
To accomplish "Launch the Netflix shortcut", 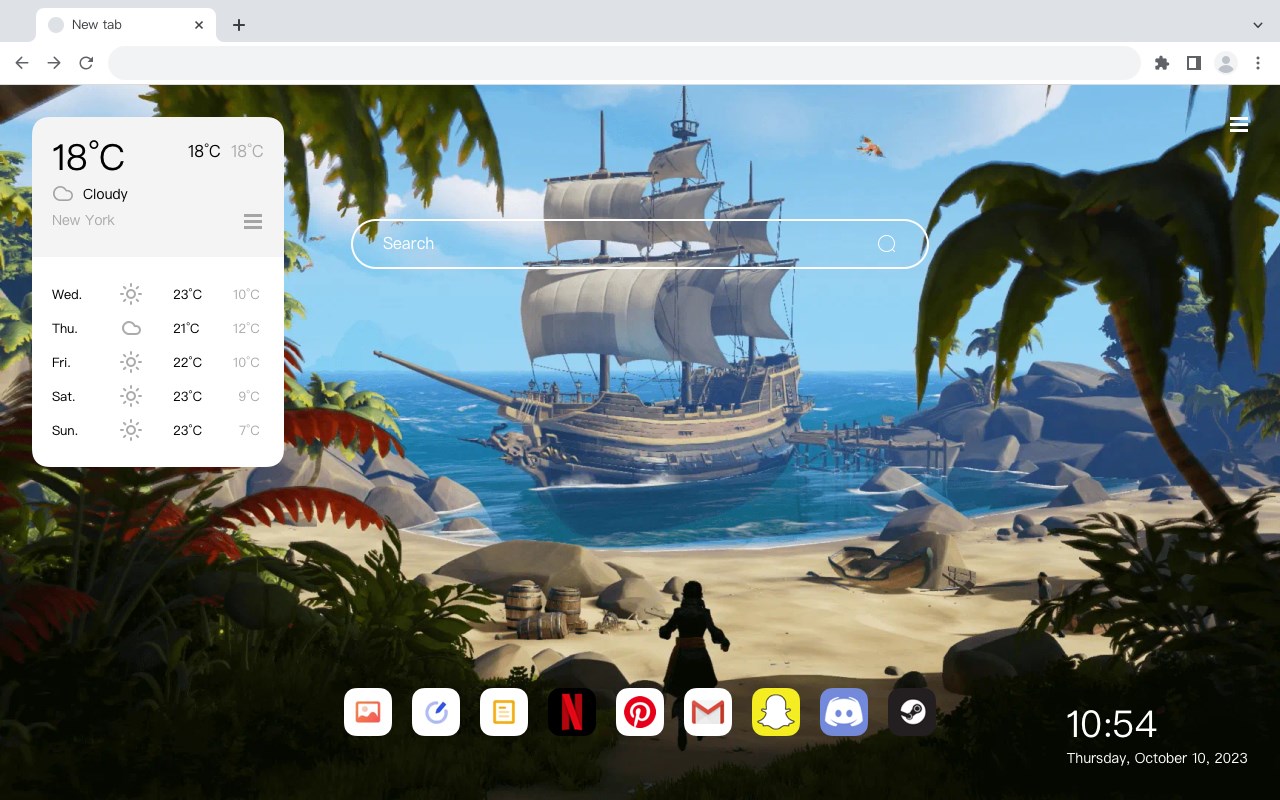I will tap(572, 712).
